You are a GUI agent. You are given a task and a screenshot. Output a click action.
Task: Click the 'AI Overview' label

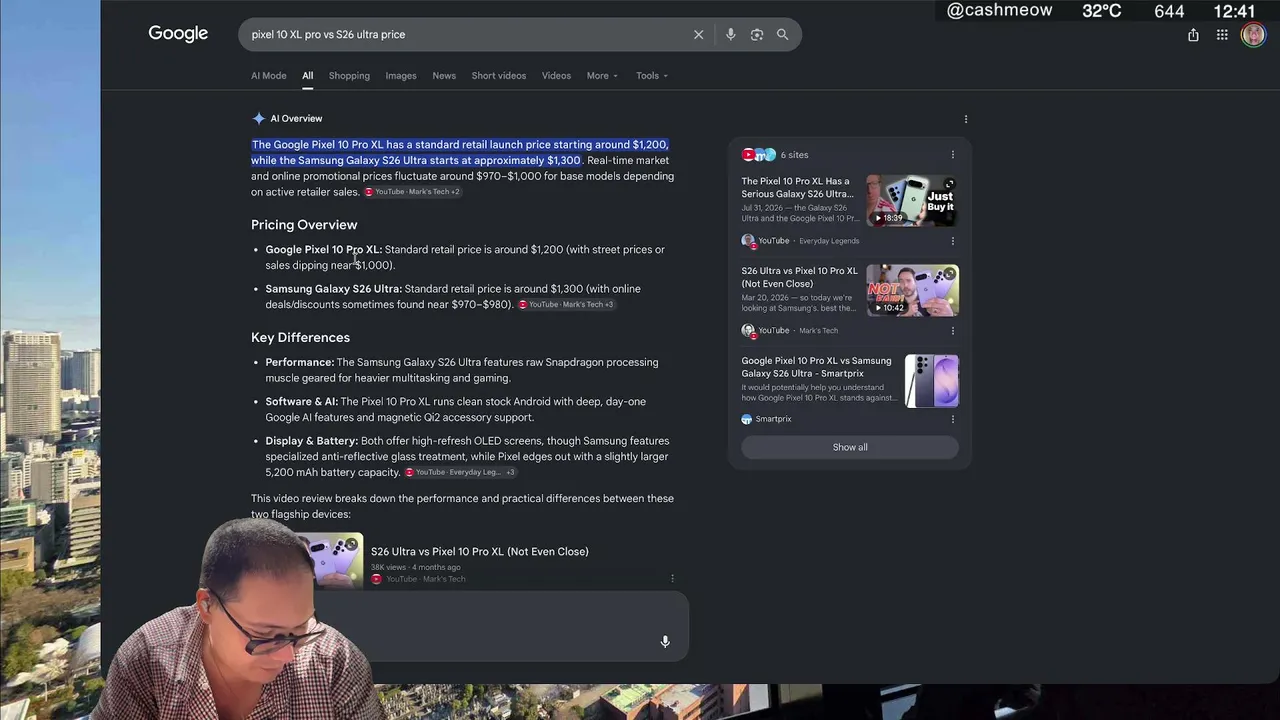(296, 119)
